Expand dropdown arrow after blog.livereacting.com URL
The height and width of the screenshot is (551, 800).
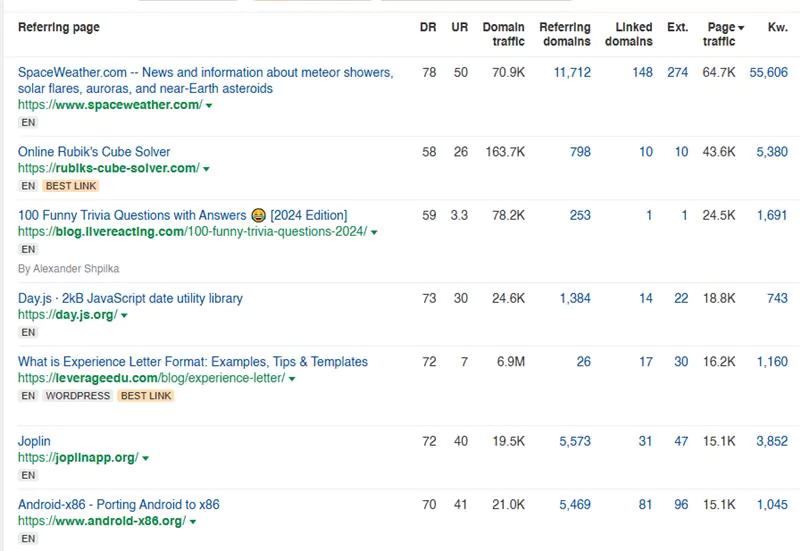374,232
